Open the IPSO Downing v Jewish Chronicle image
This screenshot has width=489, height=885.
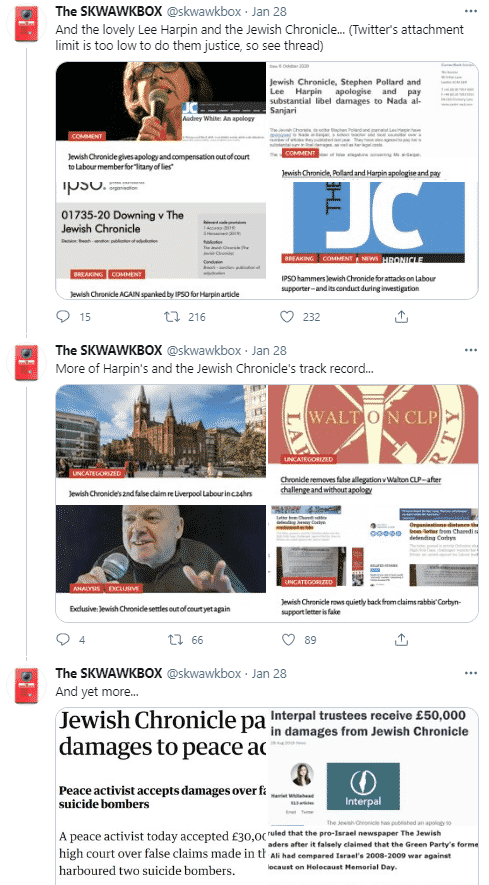coord(161,239)
